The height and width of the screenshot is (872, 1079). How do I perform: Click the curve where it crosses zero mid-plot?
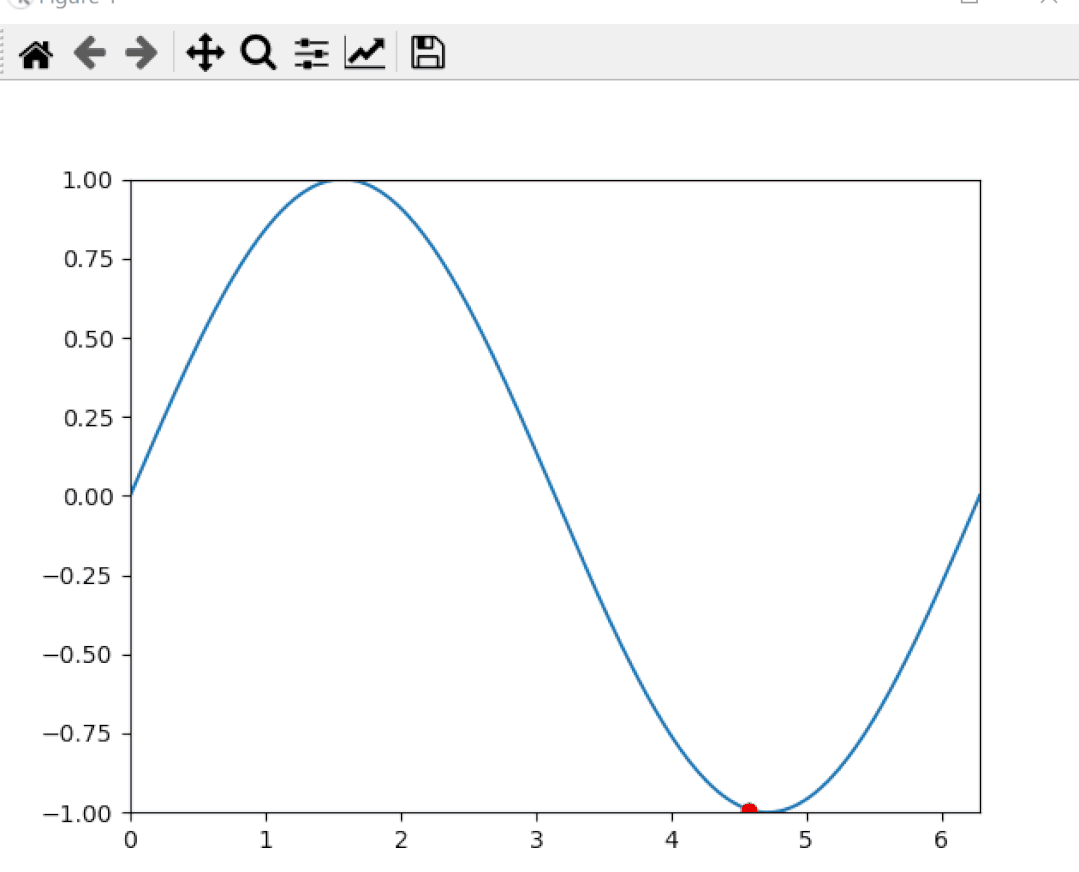pyautogui.click(x=555, y=496)
